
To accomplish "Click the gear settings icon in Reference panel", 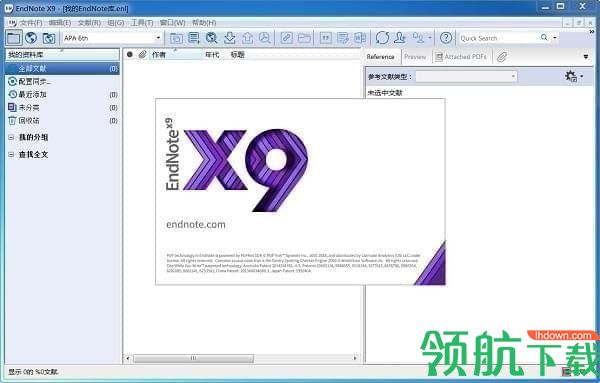I will (x=571, y=76).
